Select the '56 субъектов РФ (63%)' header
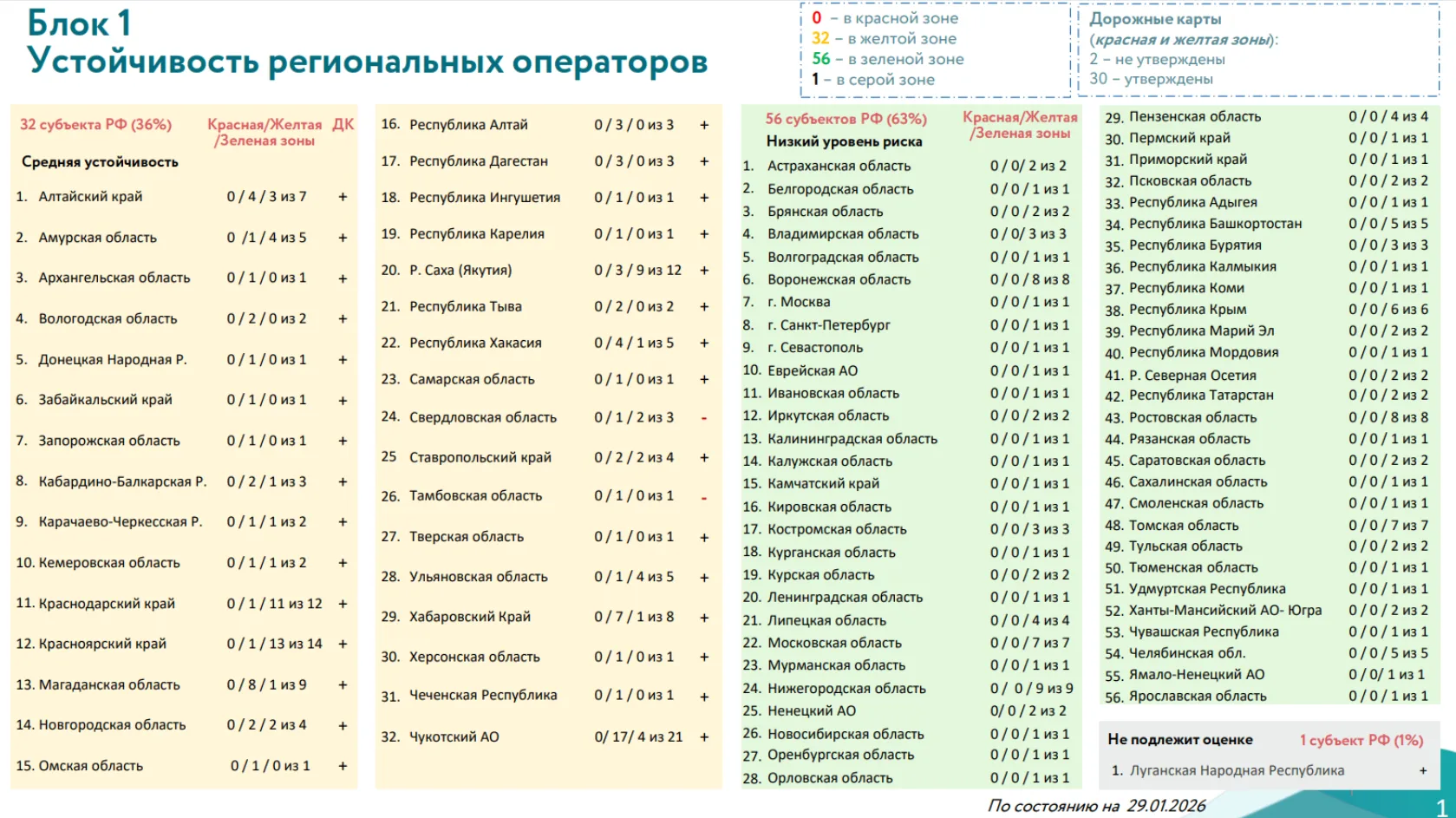The width and height of the screenshot is (1456, 818). point(846,119)
